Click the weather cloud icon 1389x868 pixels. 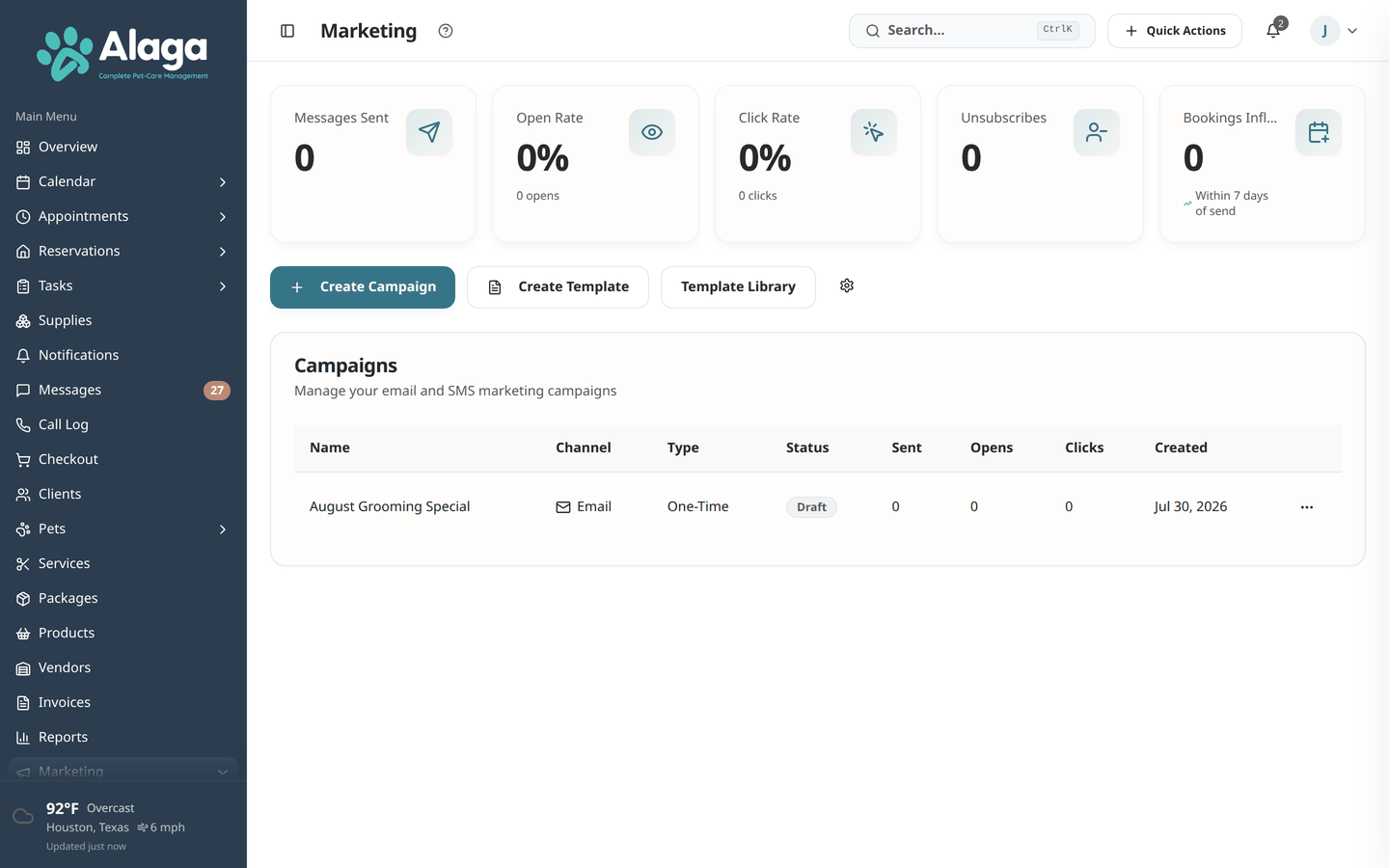pos(23,817)
